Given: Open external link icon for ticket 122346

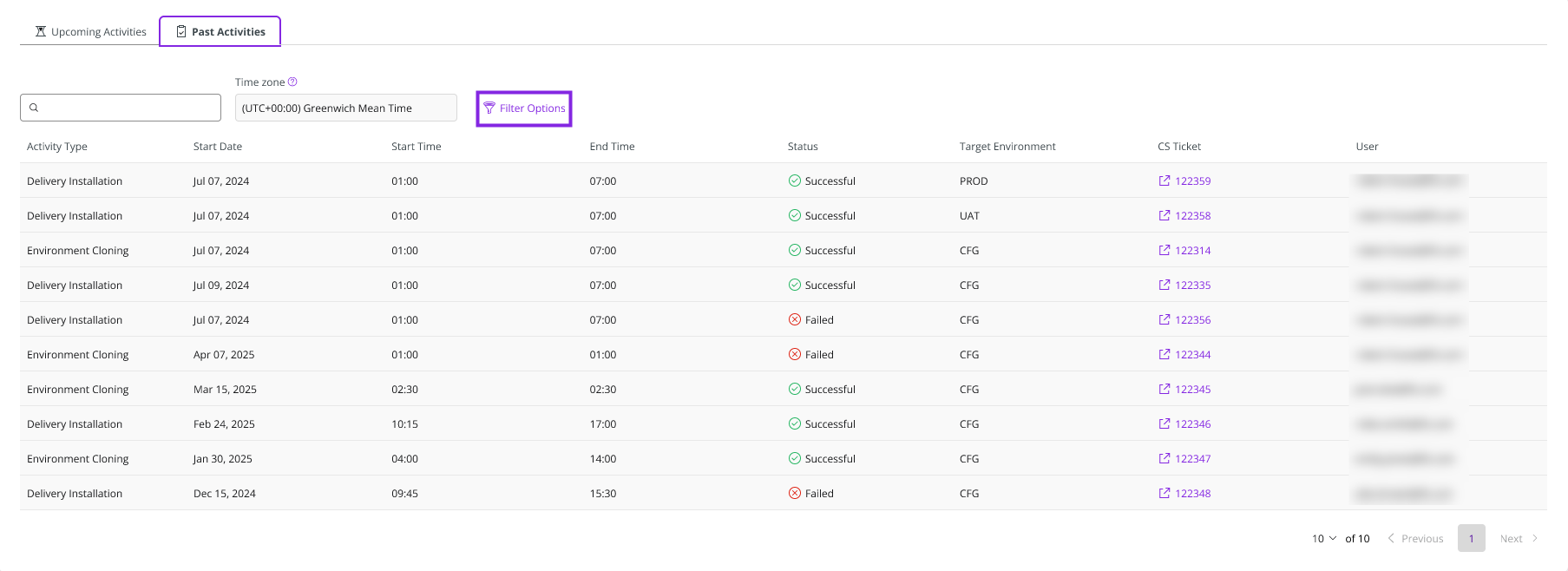Looking at the screenshot, I should point(1165,423).
